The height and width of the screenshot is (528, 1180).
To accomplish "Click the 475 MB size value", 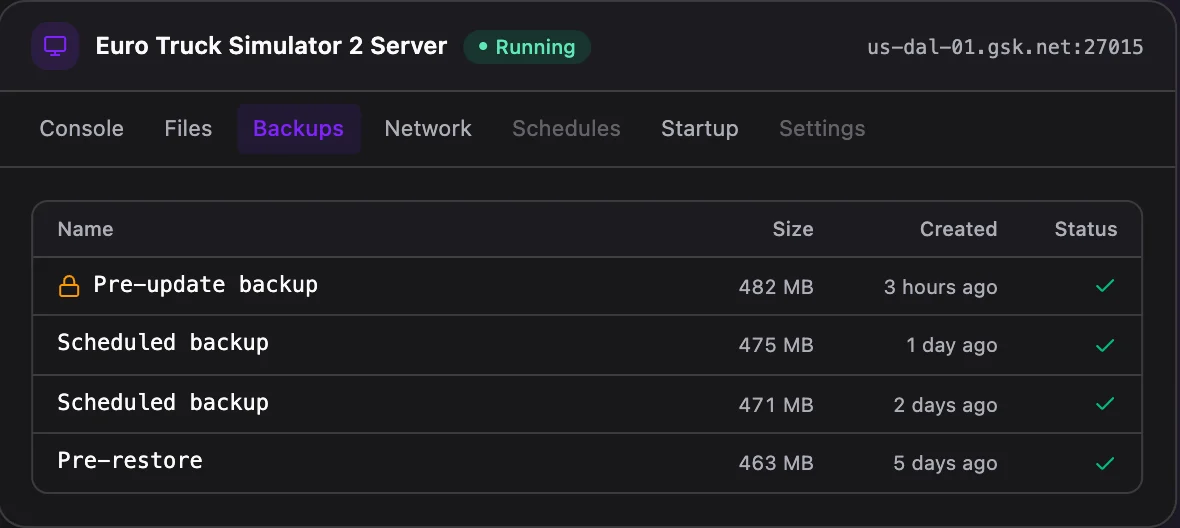I will pyautogui.click(x=776, y=346).
